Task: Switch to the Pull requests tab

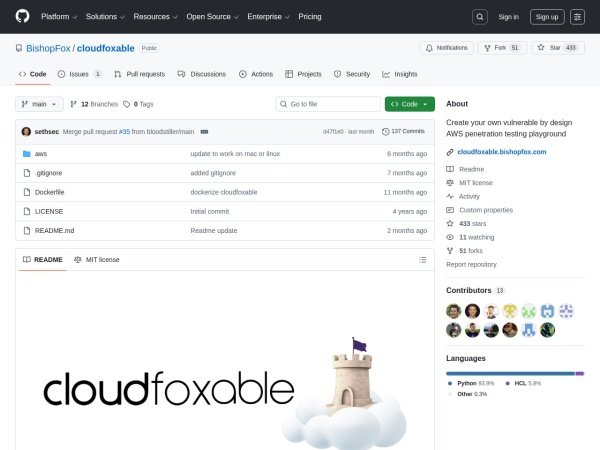Action: click(x=140, y=74)
